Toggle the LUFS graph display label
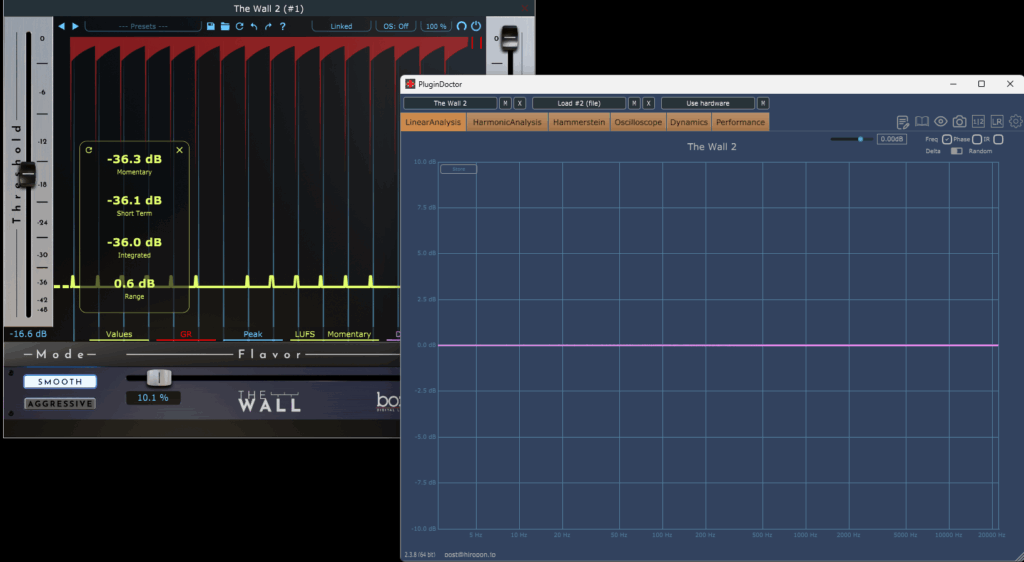Image resolution: width=1024 pixels, height=562 pixels. (305, 334)
